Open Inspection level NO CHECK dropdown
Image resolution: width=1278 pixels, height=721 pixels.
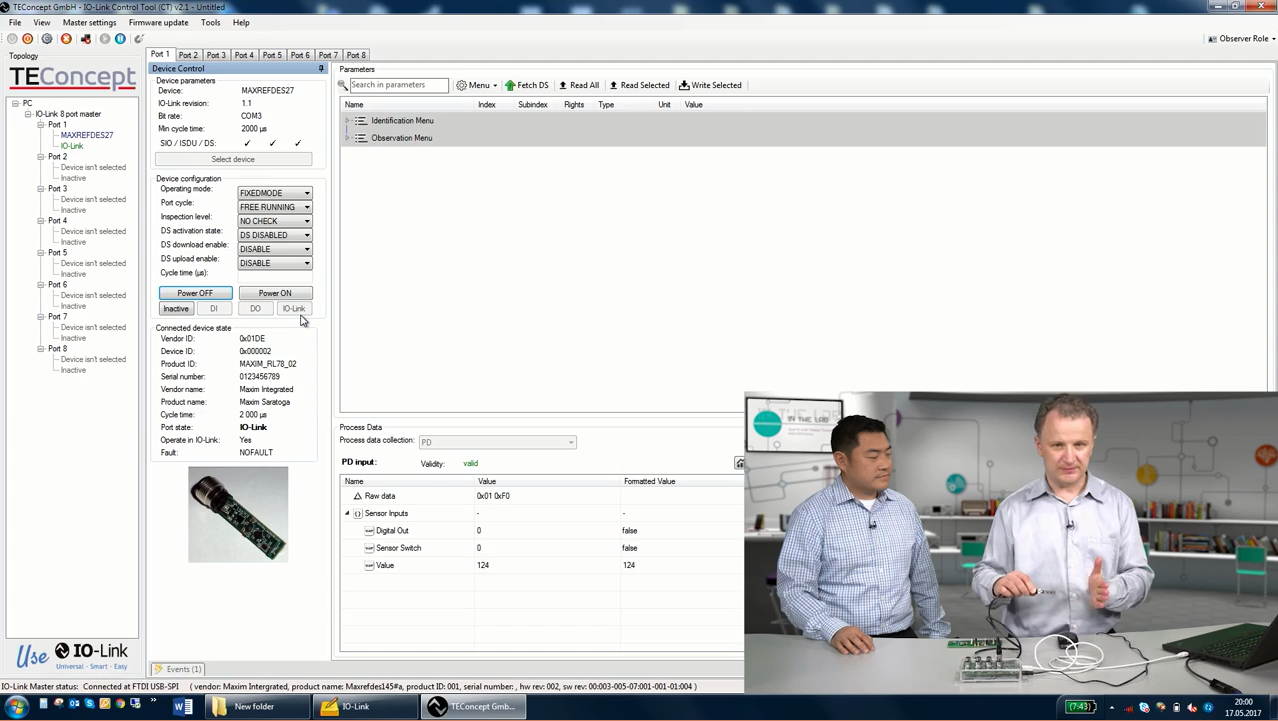tap(275, 221)
